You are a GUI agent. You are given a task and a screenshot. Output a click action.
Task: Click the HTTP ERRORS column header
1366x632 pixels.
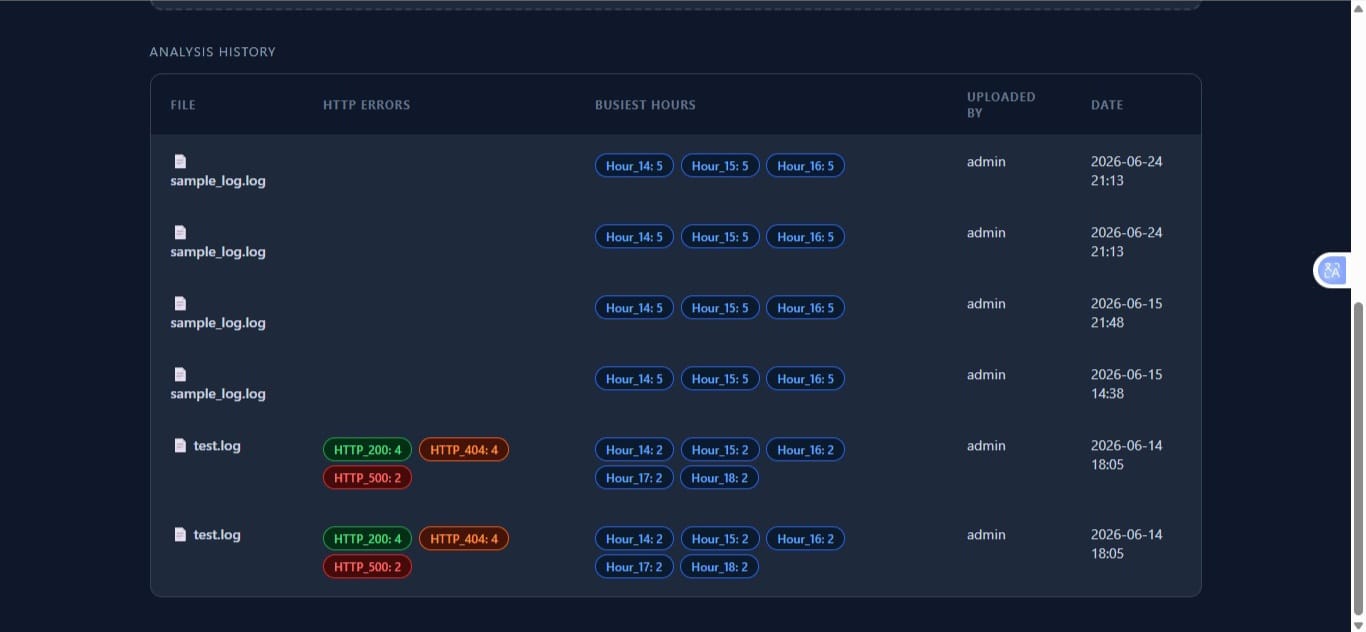point(366,105)
